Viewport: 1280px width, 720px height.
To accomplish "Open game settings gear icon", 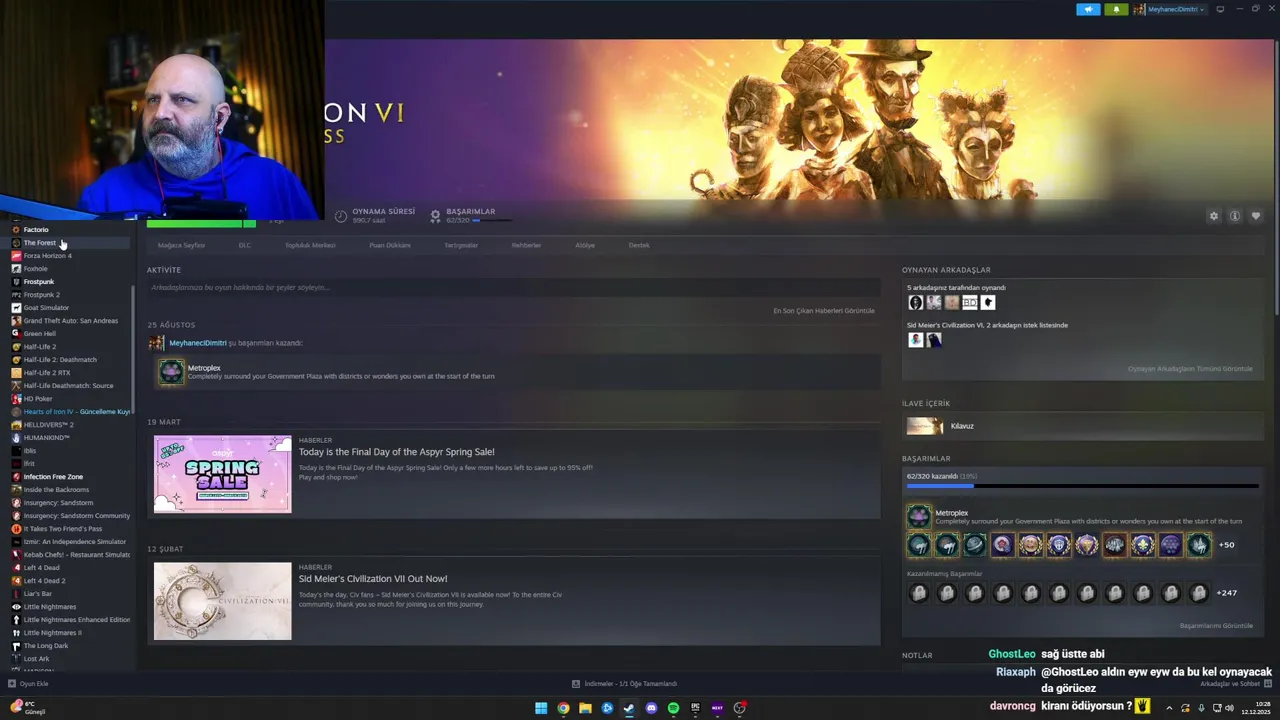I will tap(1214, 216).
